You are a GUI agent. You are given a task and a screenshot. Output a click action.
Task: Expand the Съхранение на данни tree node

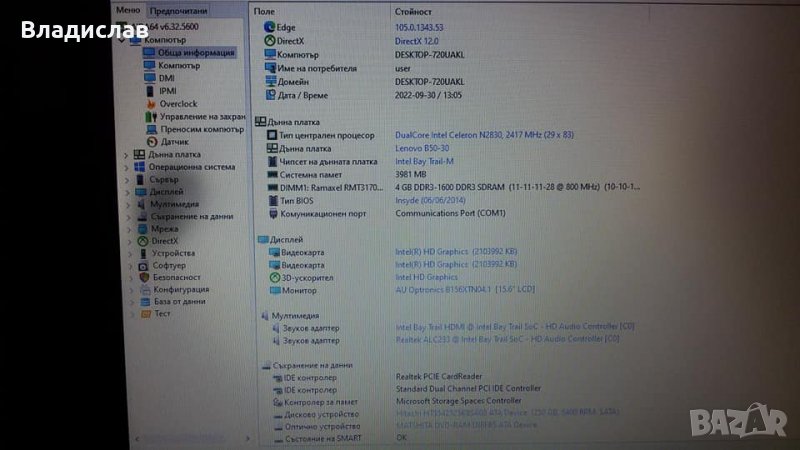[126, 216]
